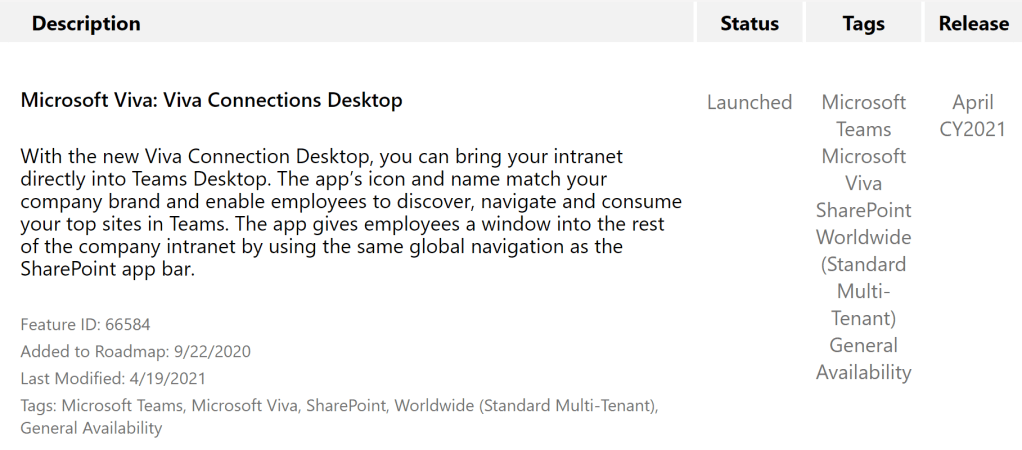Click Microsoft Viva in the bottom tags line

coord(245,405)
